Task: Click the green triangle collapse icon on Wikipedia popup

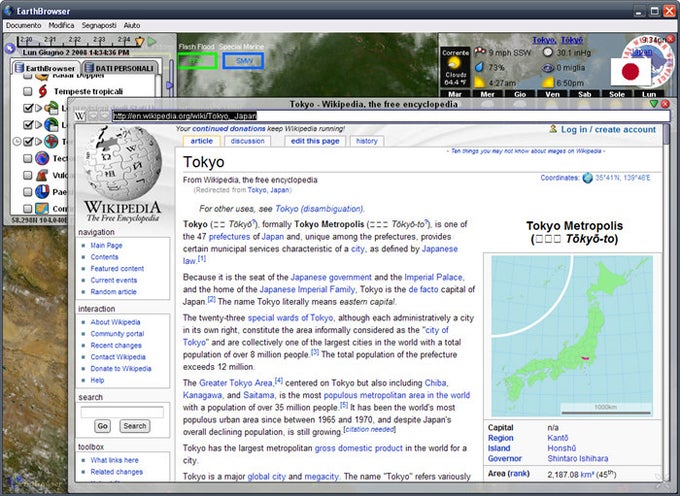Action: pyautogui.click(x=654, y=104)
